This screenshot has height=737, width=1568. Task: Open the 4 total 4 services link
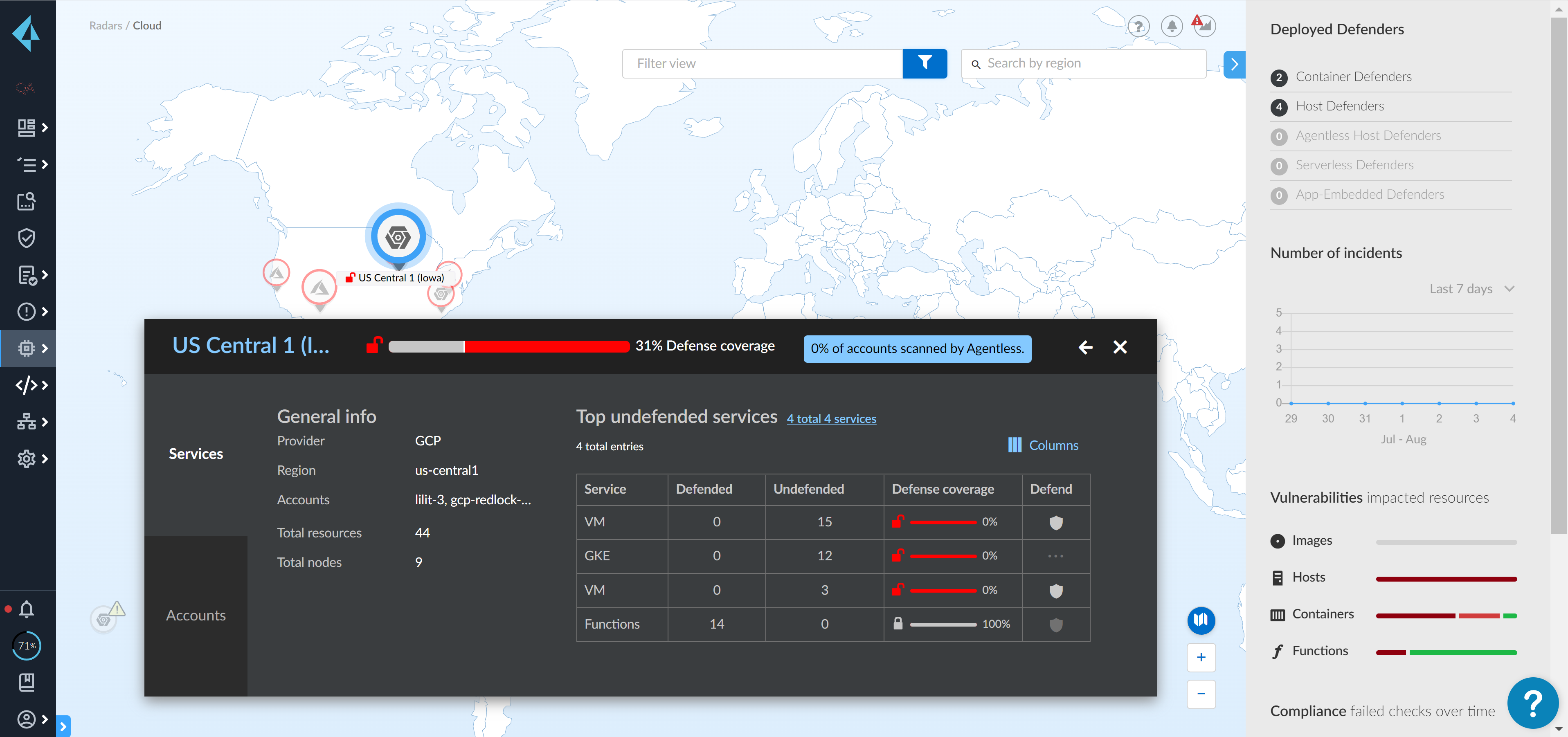pyautogui.click(x=832, y=419)
